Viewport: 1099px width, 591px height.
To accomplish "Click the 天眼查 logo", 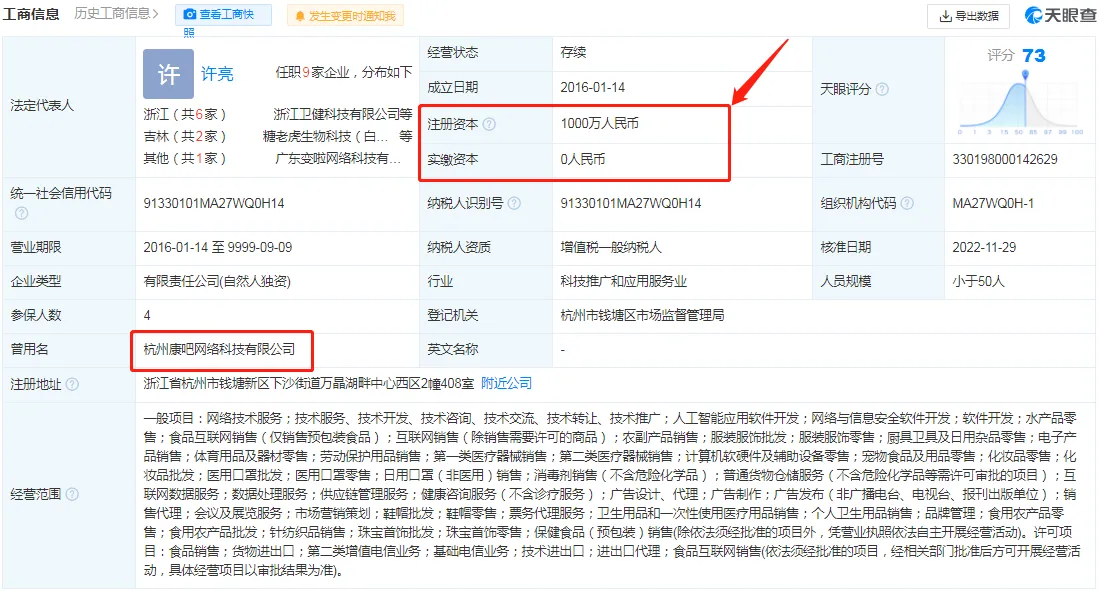I will coord(1060,15).
